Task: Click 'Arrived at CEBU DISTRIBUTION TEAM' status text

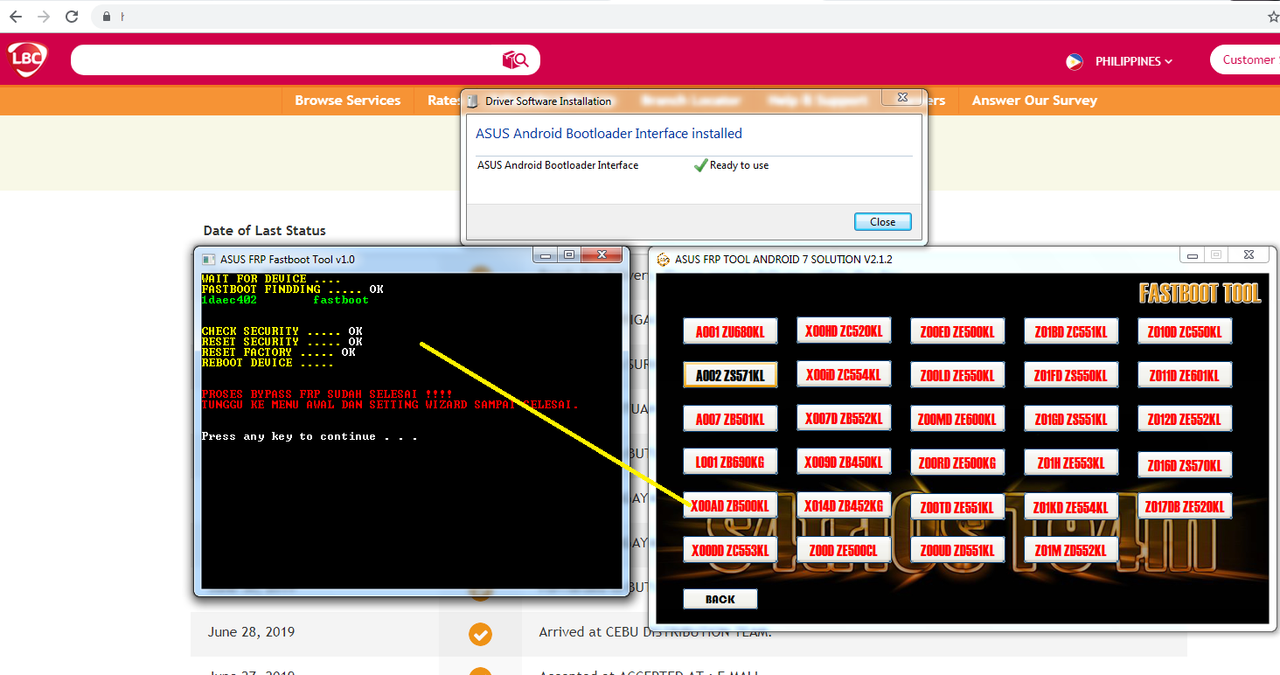Action: click(x=654, y=632)
